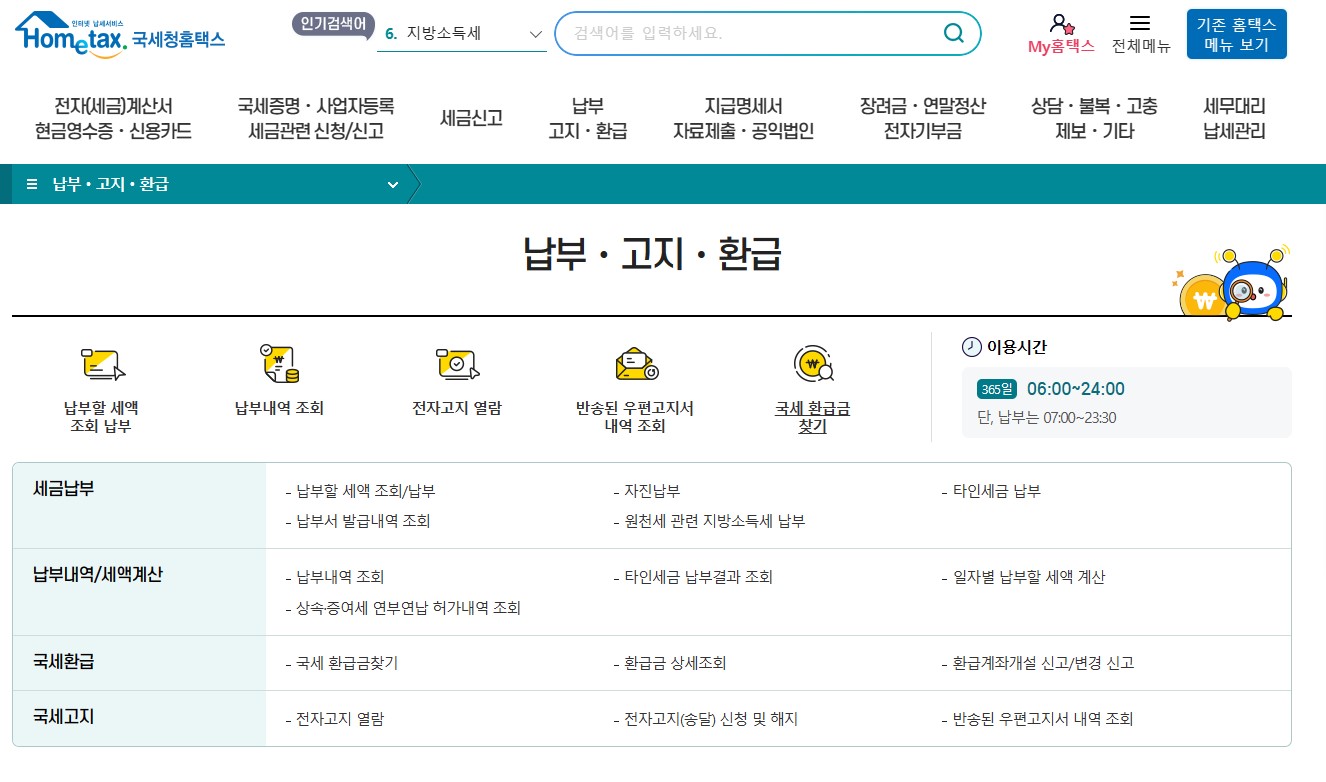This screenshot has height=782, width=1326.
Task: Open 전자고지 열람 via its icon
Action: tap(456, 363)
